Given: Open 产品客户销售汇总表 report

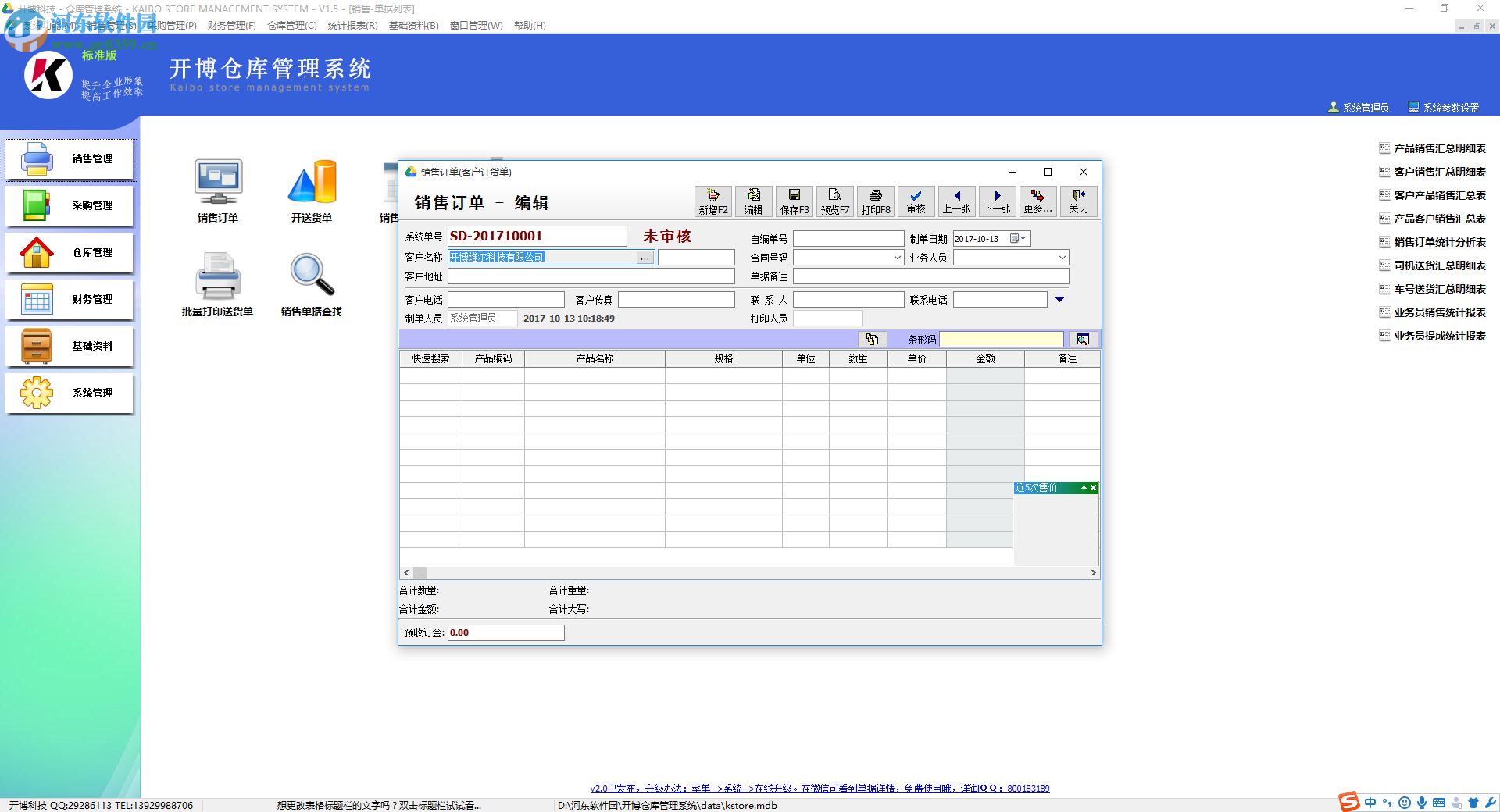Looking at the screenshot, I should [x=1433, y=219].
